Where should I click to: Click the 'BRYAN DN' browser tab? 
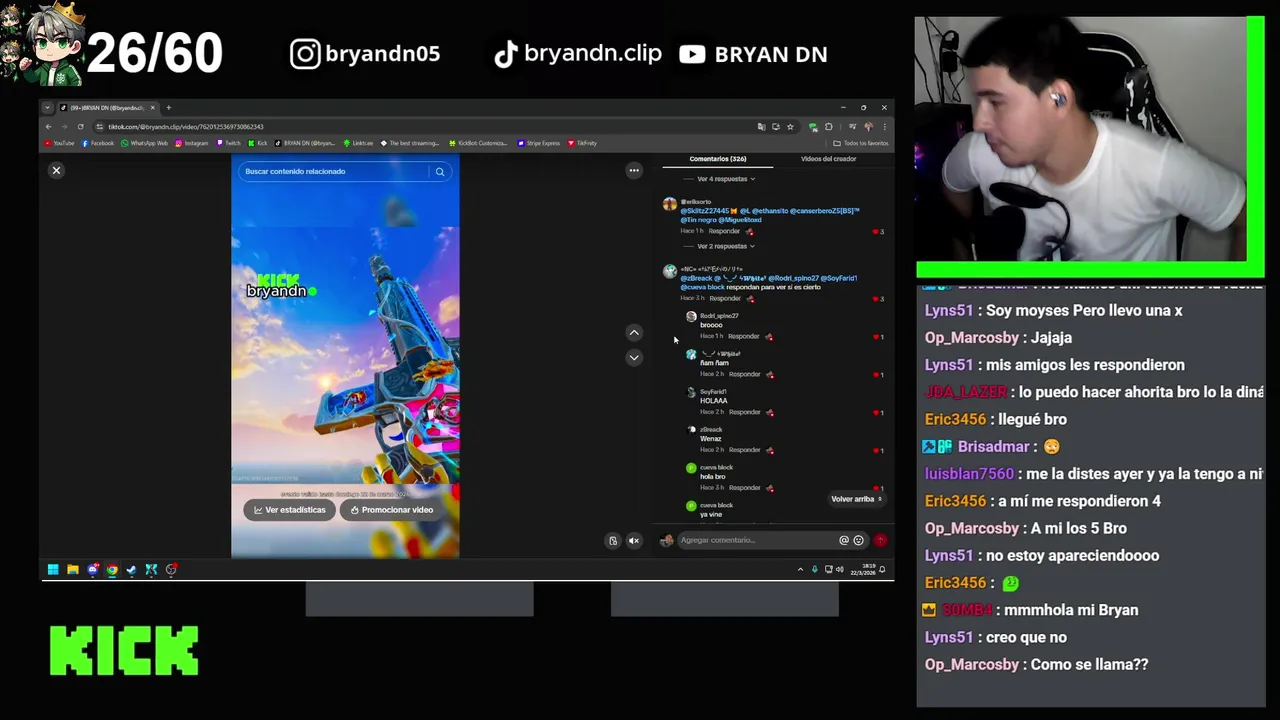pos(107,108)
